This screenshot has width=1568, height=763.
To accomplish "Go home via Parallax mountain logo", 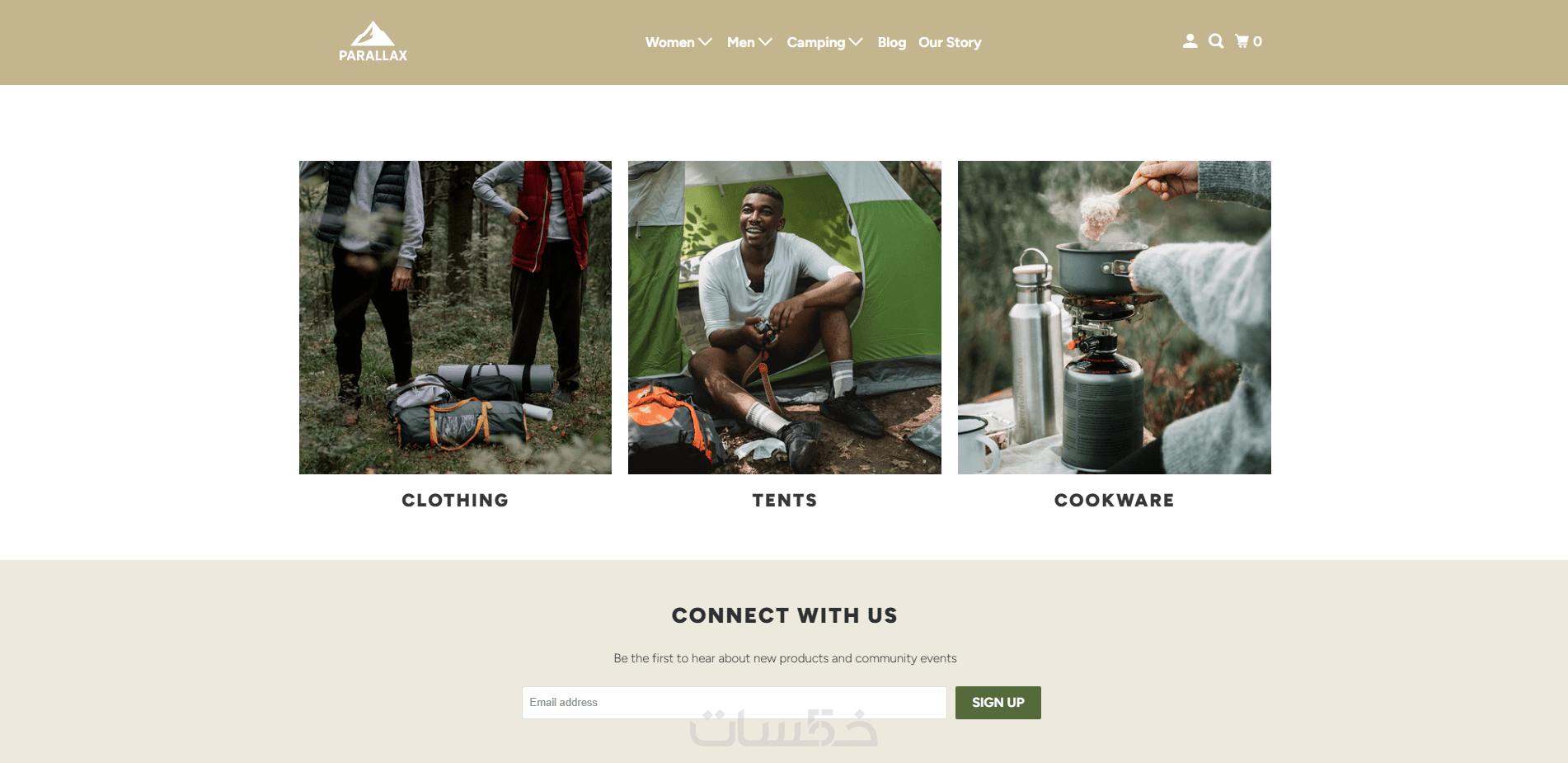I will [x=373, y=41].
